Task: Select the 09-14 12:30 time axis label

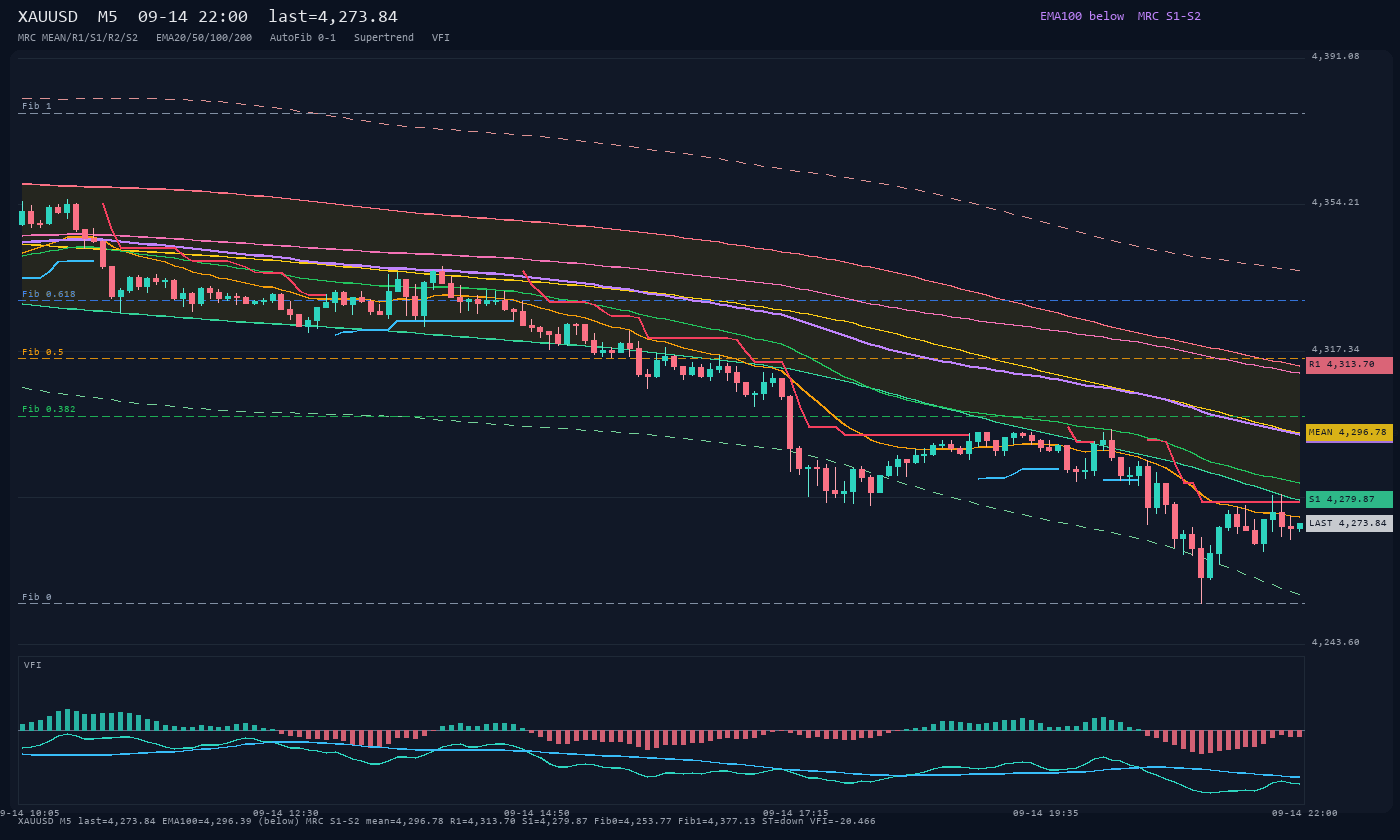Action: tap(286, 813)
